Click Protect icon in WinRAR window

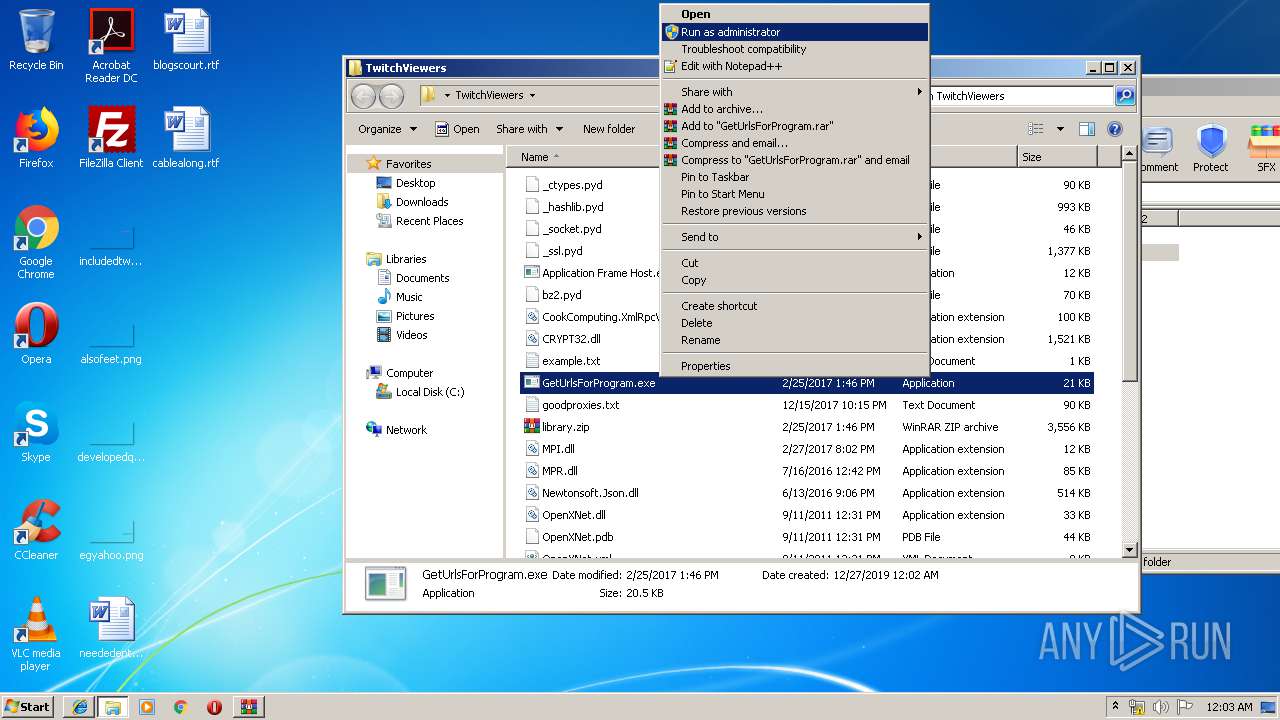(1210, 149)
